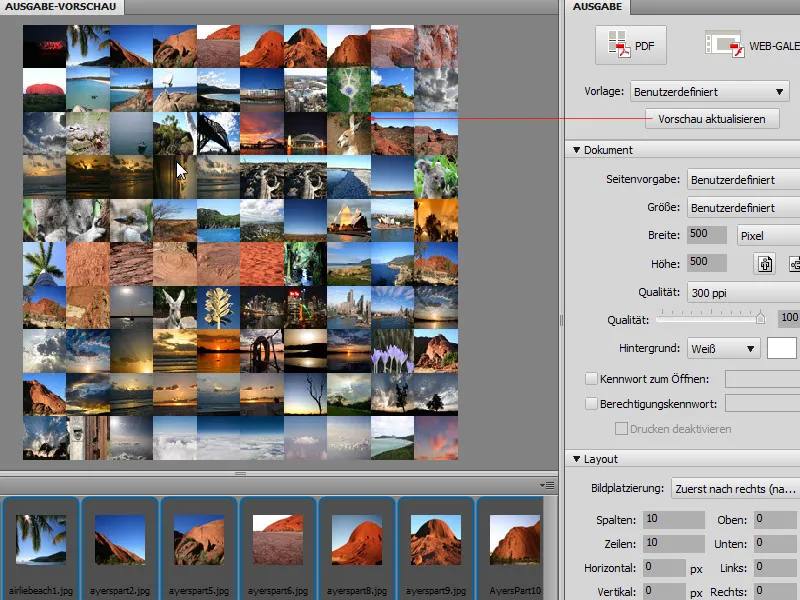
Task: Click the Höhe input field
Action: [x=707, y=263]
